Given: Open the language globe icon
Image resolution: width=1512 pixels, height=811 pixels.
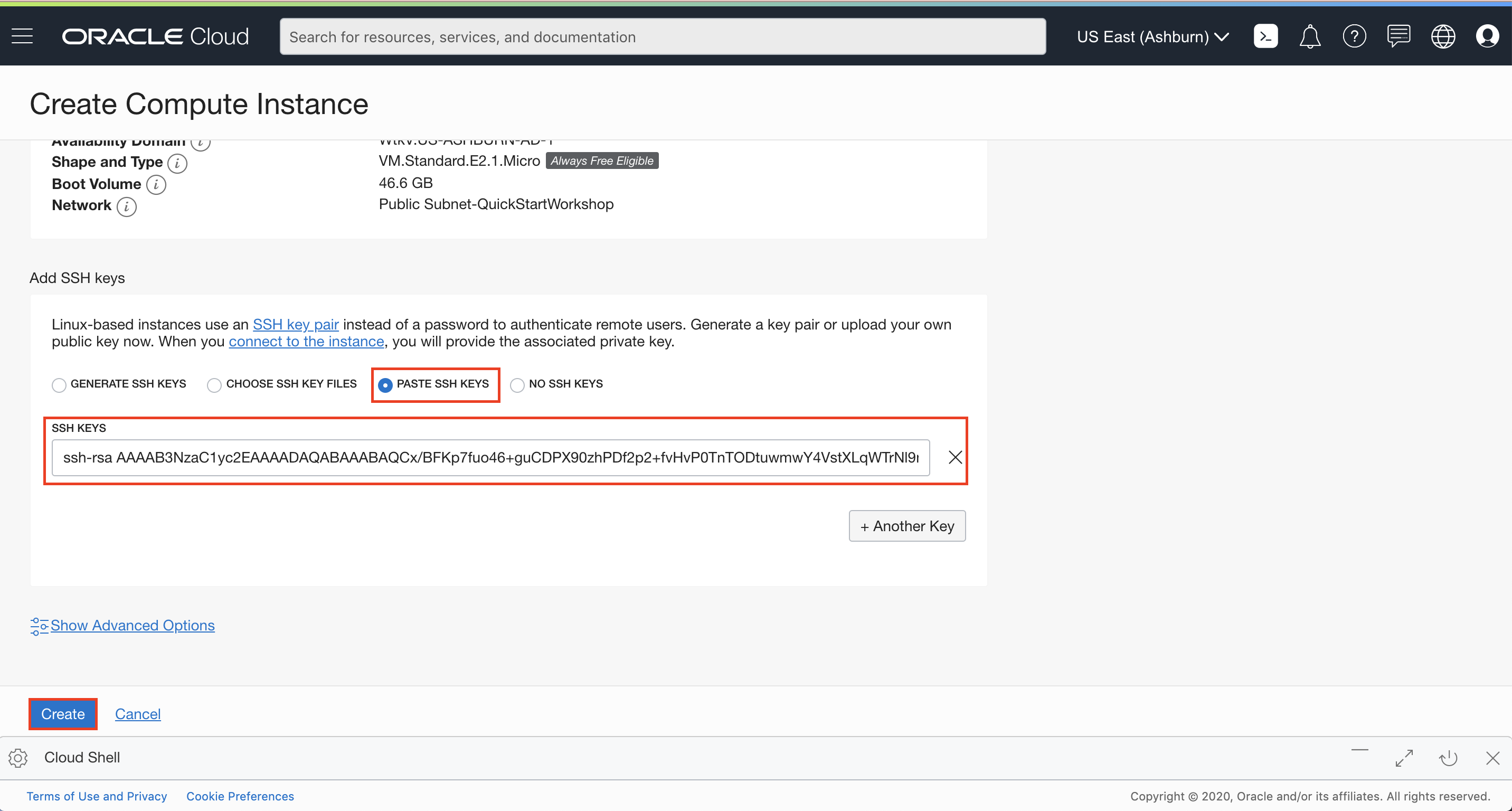Looking at the screenshot, I should click(x=1443, y=36).
